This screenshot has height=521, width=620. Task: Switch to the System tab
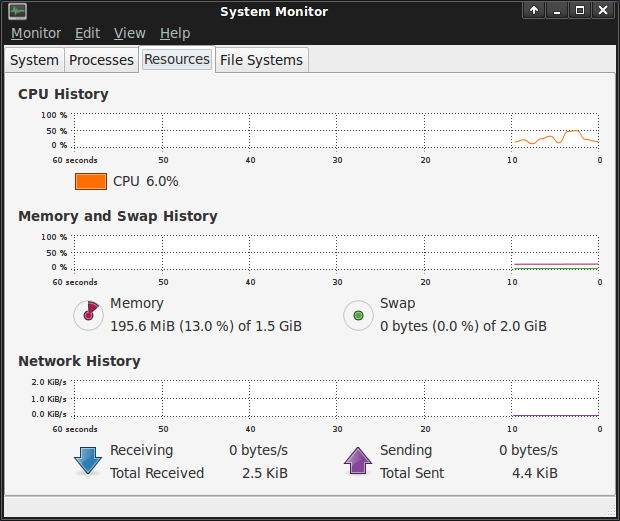pos(34,60)
